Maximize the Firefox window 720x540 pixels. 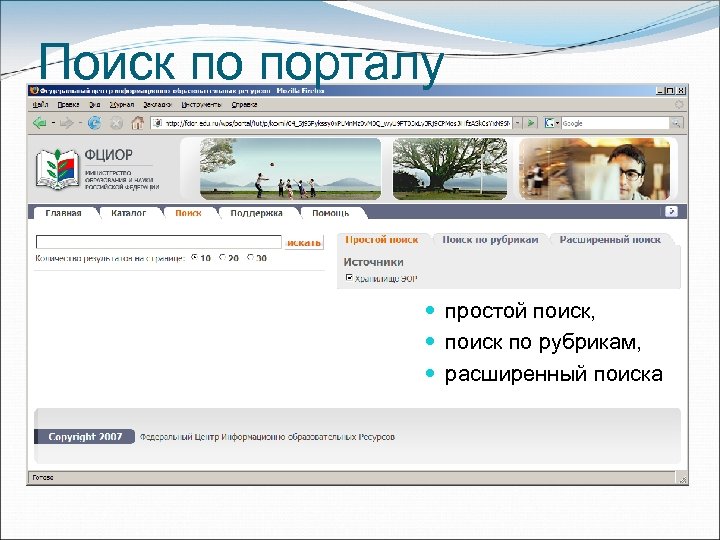point(670,91)
